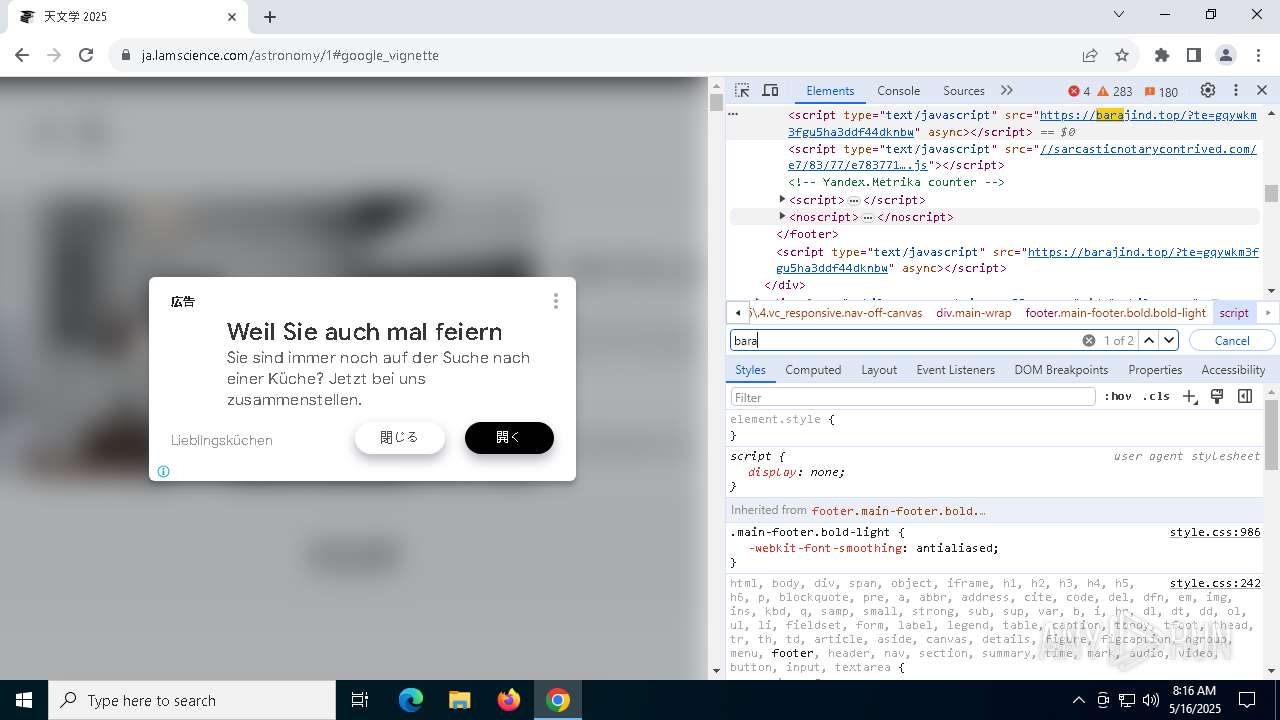This screenshot has height=720, width=1280.
Task: Activate the inspect element picker icon
Action: (742, 90)
